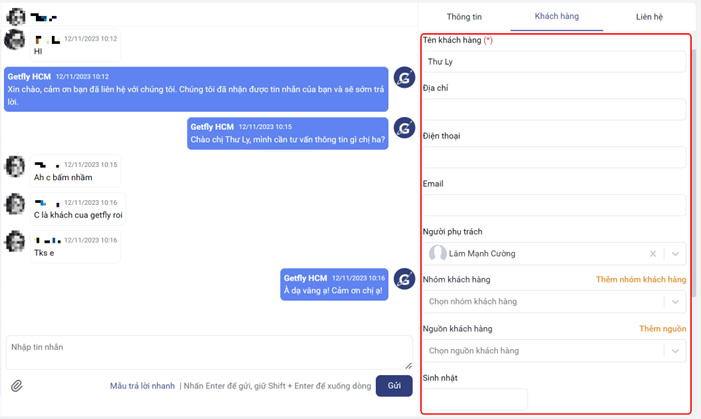Switch to the Thông tin tab

coord(464,17)
